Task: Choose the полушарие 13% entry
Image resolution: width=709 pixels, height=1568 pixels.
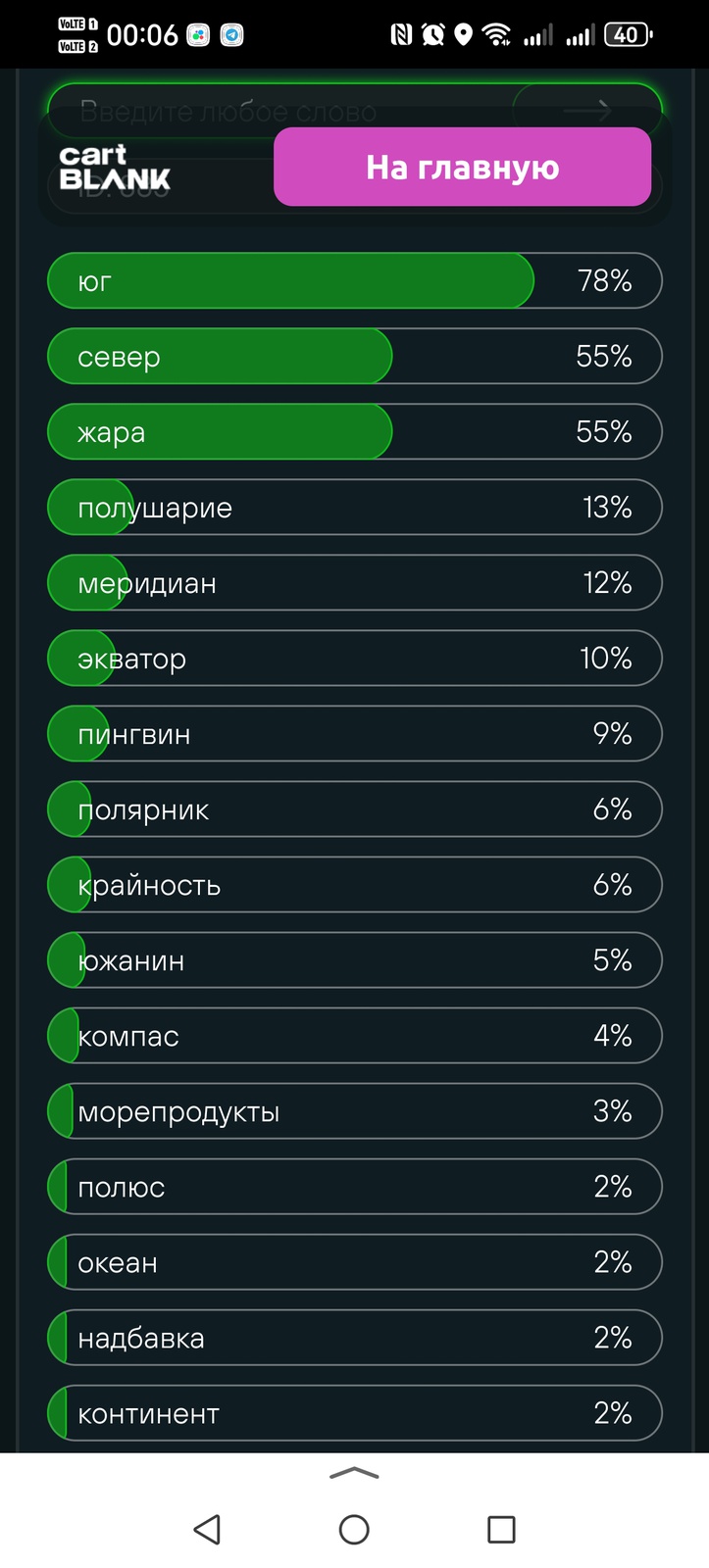Action: coord(355,507)
